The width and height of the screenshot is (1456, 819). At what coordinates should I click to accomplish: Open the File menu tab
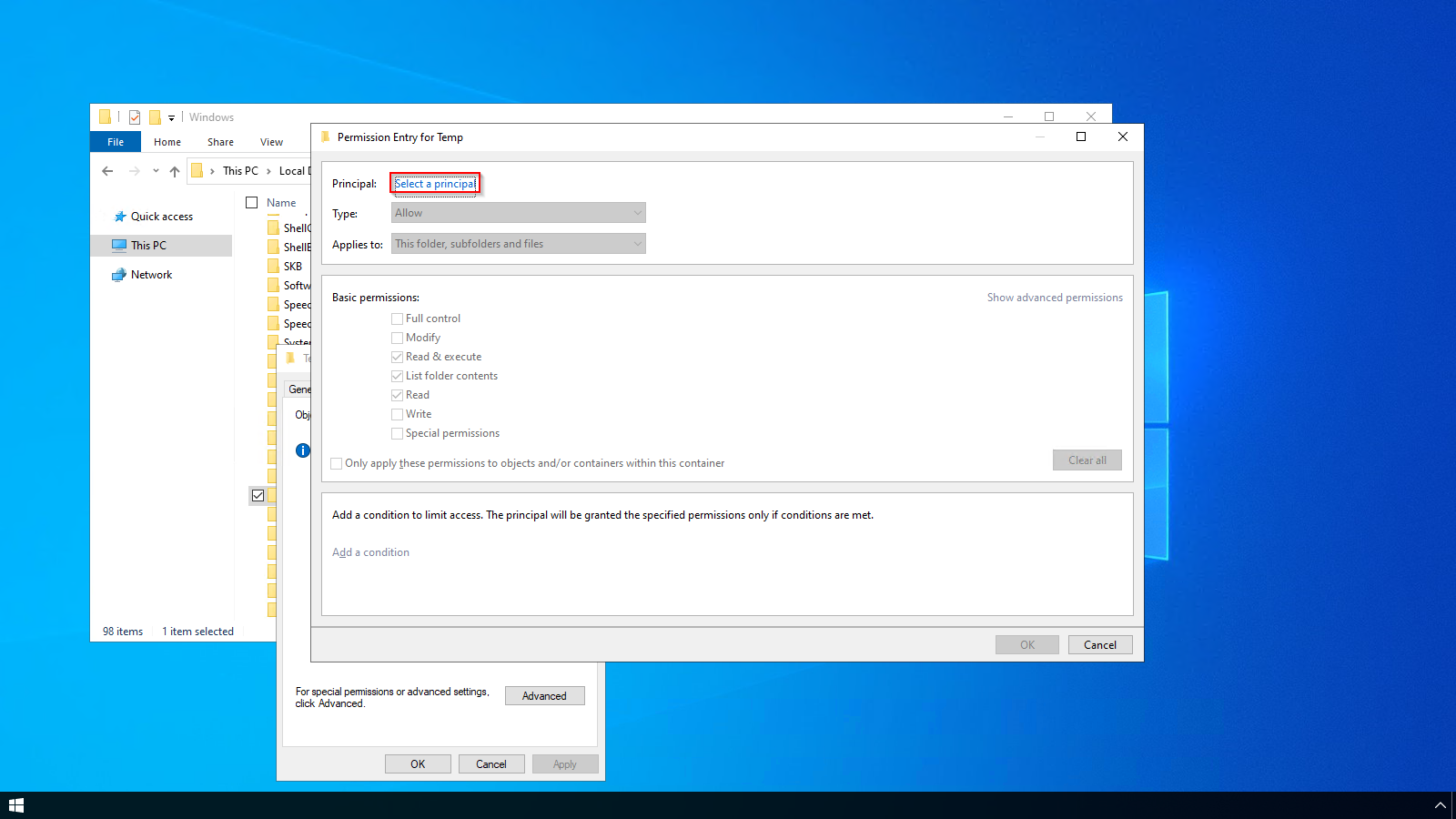coord(116,142)
